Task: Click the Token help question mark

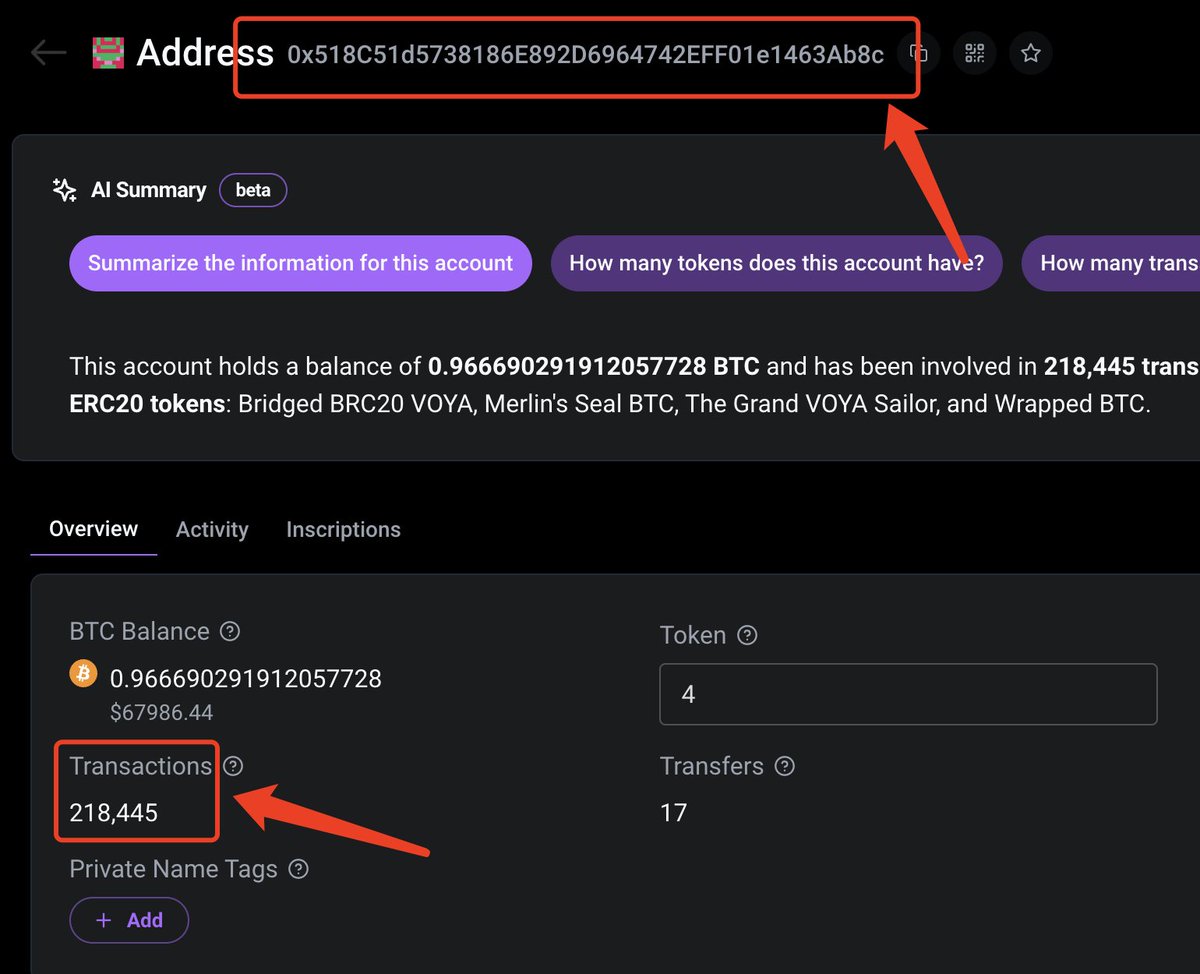Action: click(x=746, y=634)
